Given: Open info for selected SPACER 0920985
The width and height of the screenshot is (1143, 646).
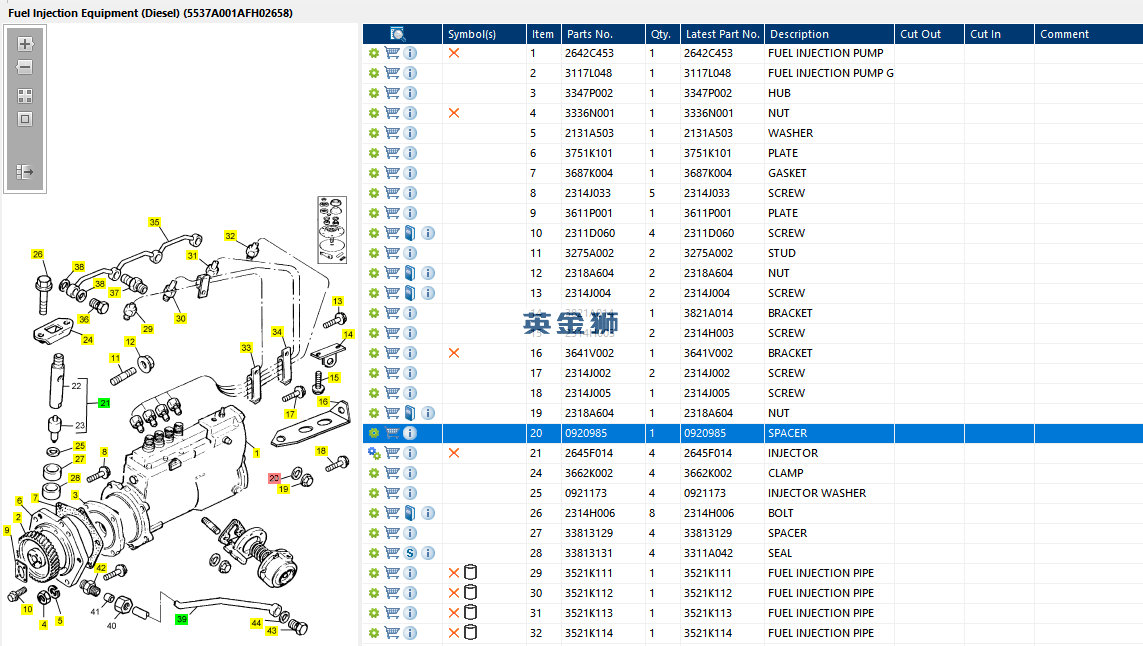Looking at the screenshot, I should click(x=410, y=433).
